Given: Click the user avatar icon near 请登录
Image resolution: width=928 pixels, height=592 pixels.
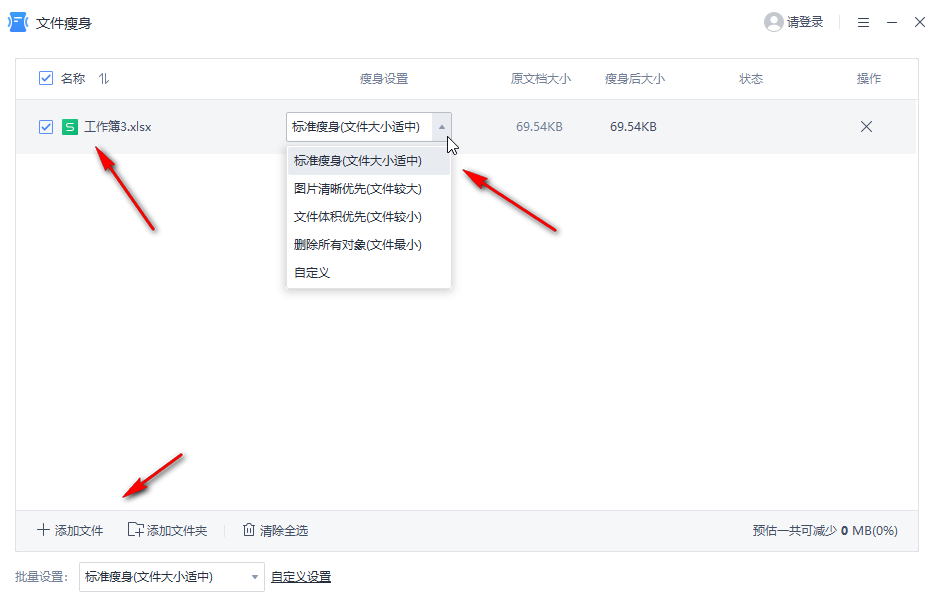Looking at the screenshot, I should 771,21.
